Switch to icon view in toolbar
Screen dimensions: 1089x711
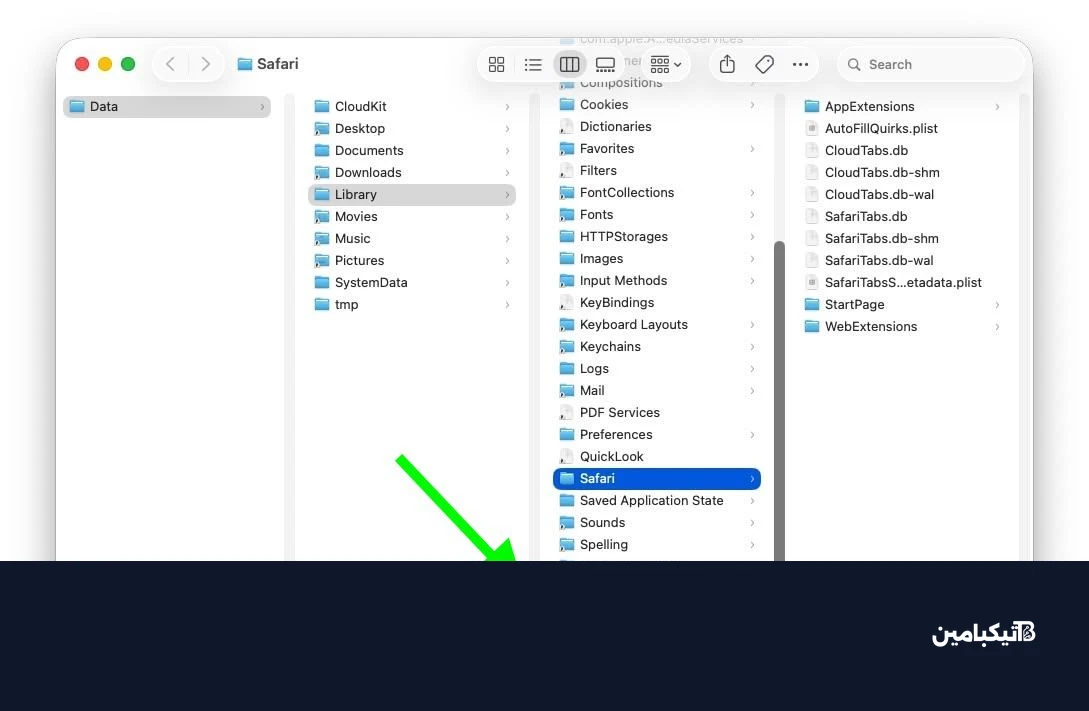click(x=496, y=65)
